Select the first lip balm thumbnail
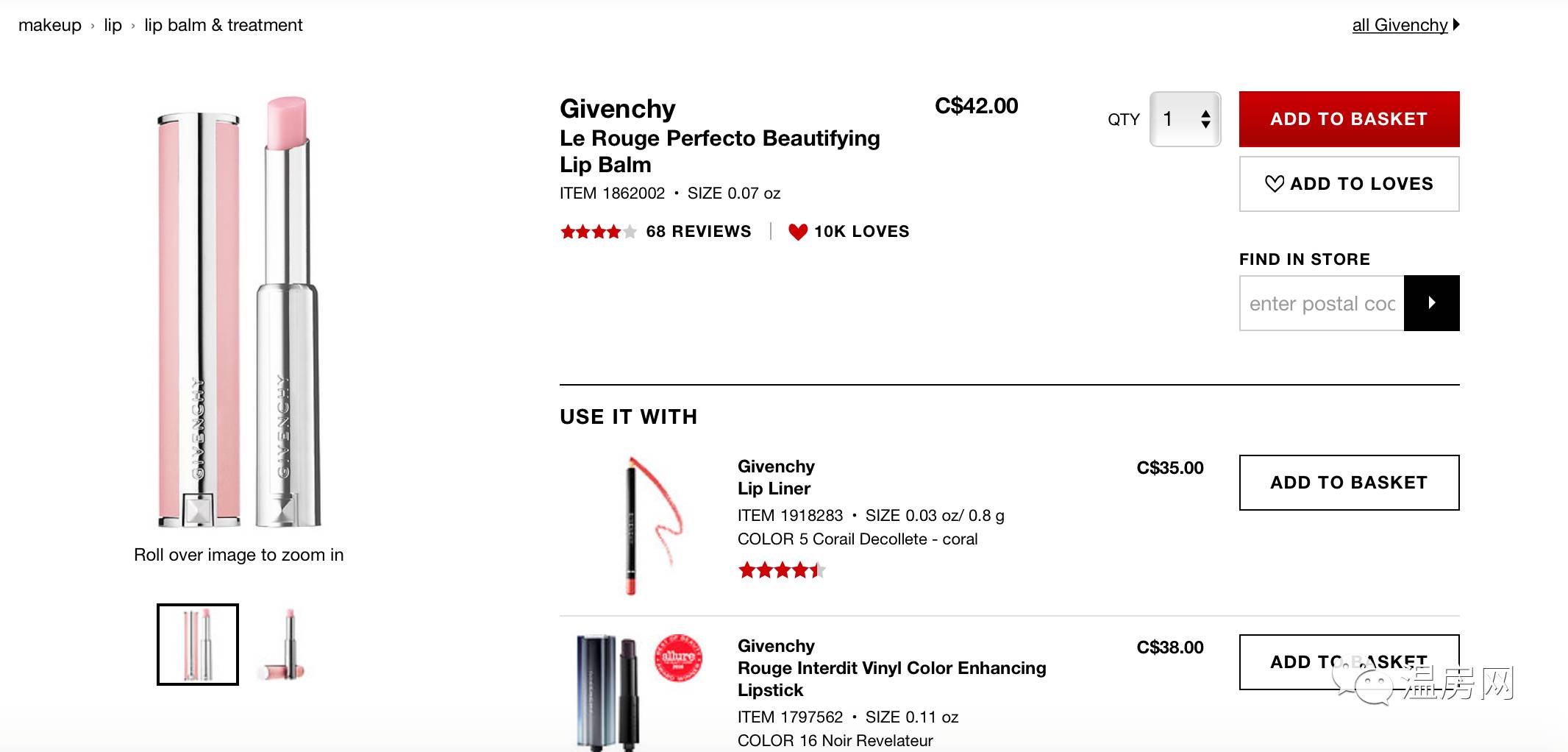The width and height of the screenshot is (1568, 752). pos(198,645)
